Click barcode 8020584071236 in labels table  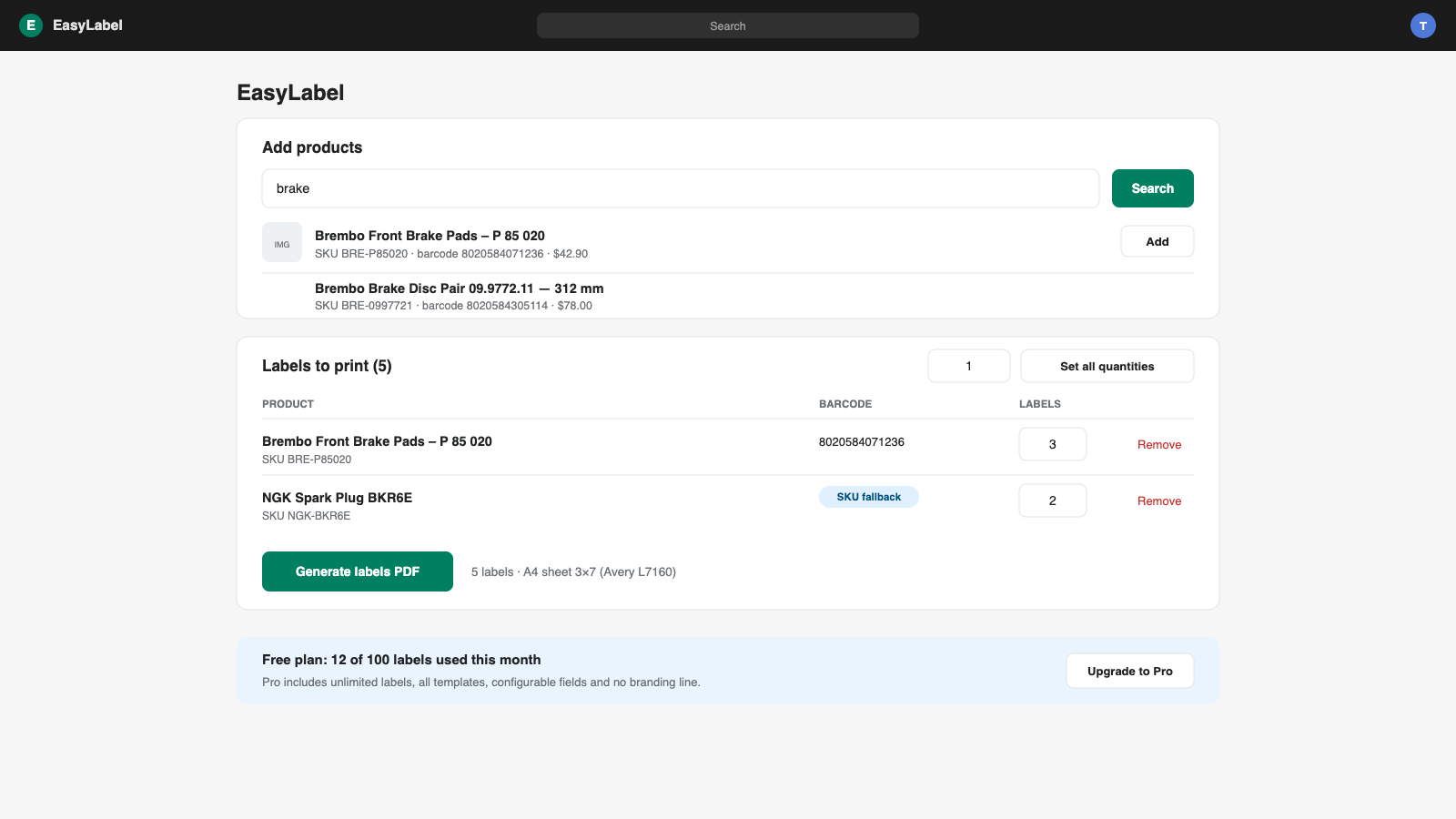[862, 442]
